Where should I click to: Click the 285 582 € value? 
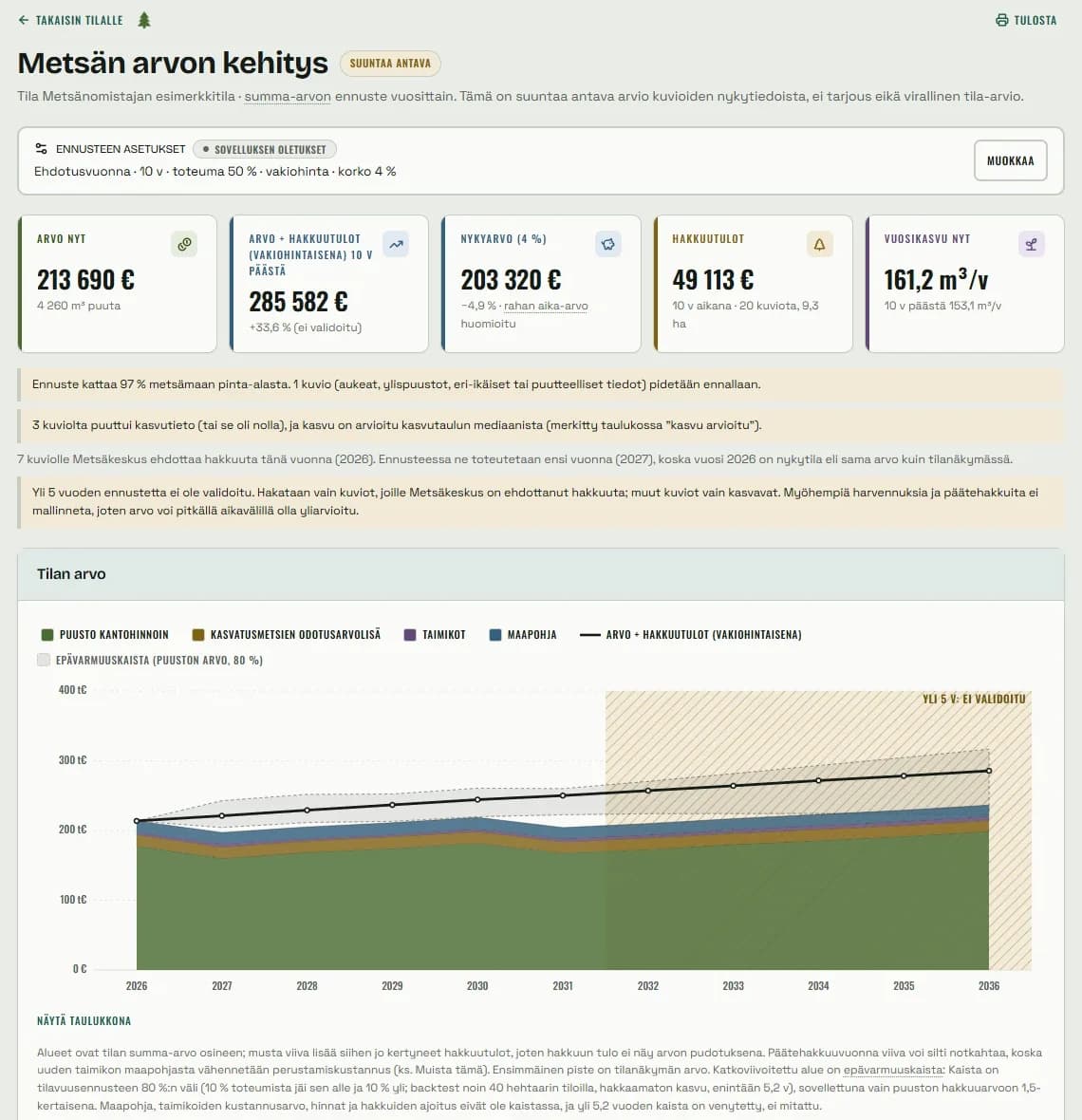coord(299,302)
